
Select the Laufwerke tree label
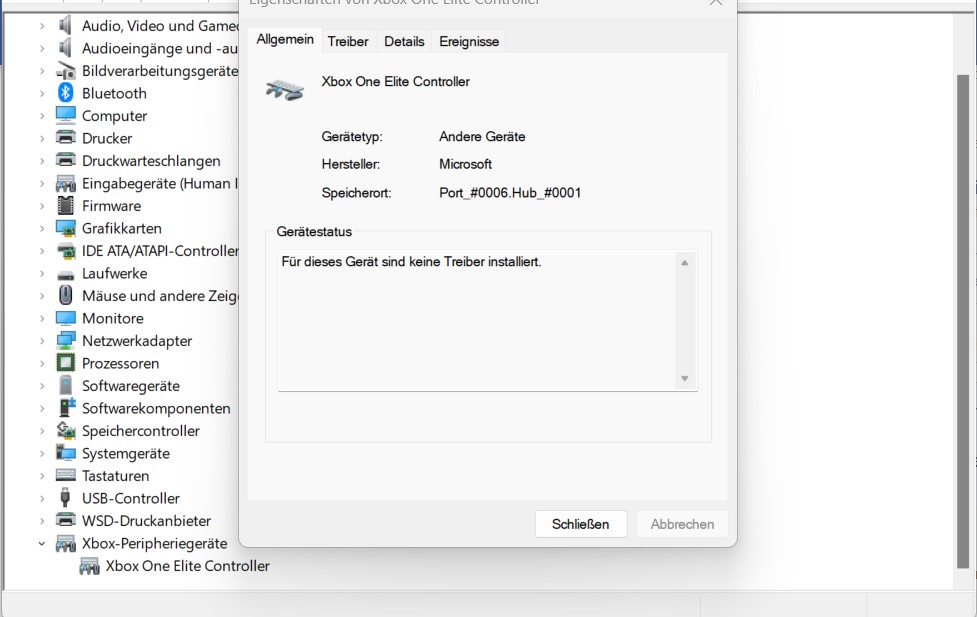click(115, 274)
